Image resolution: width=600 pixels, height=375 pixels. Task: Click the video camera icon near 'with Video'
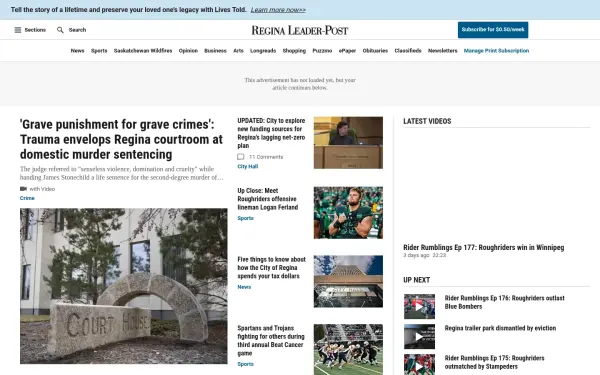point(23,189)
